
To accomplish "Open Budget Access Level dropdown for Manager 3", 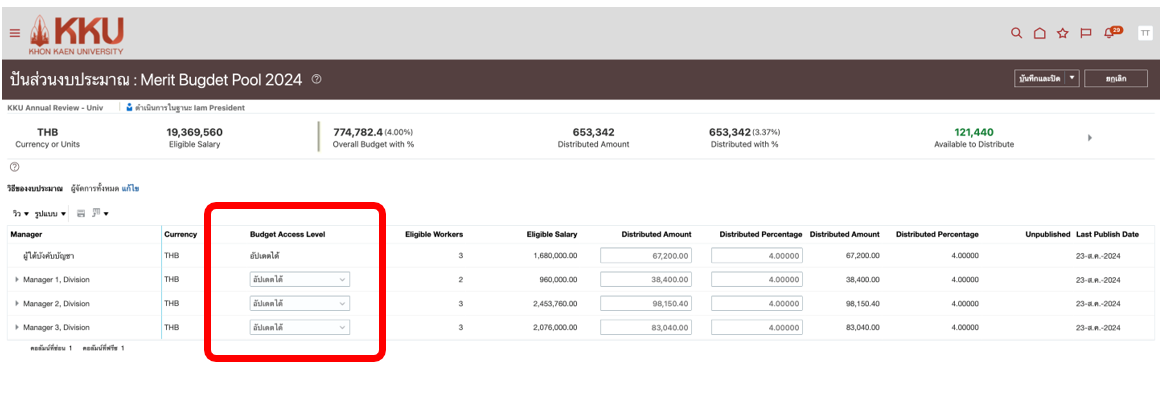I will point(299,327).
